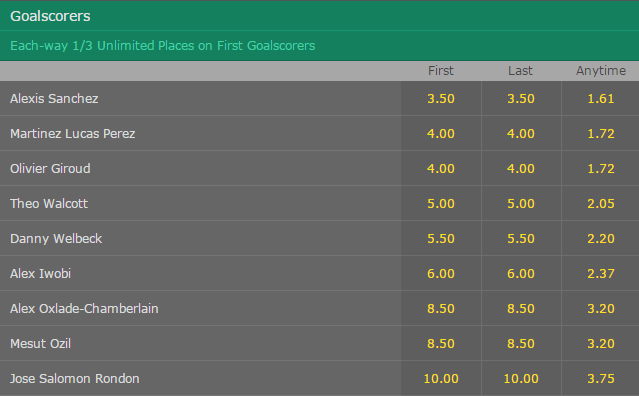
Task: Choose Danny Welbeck First goalscorer 5.50
Action: point(441,239)
